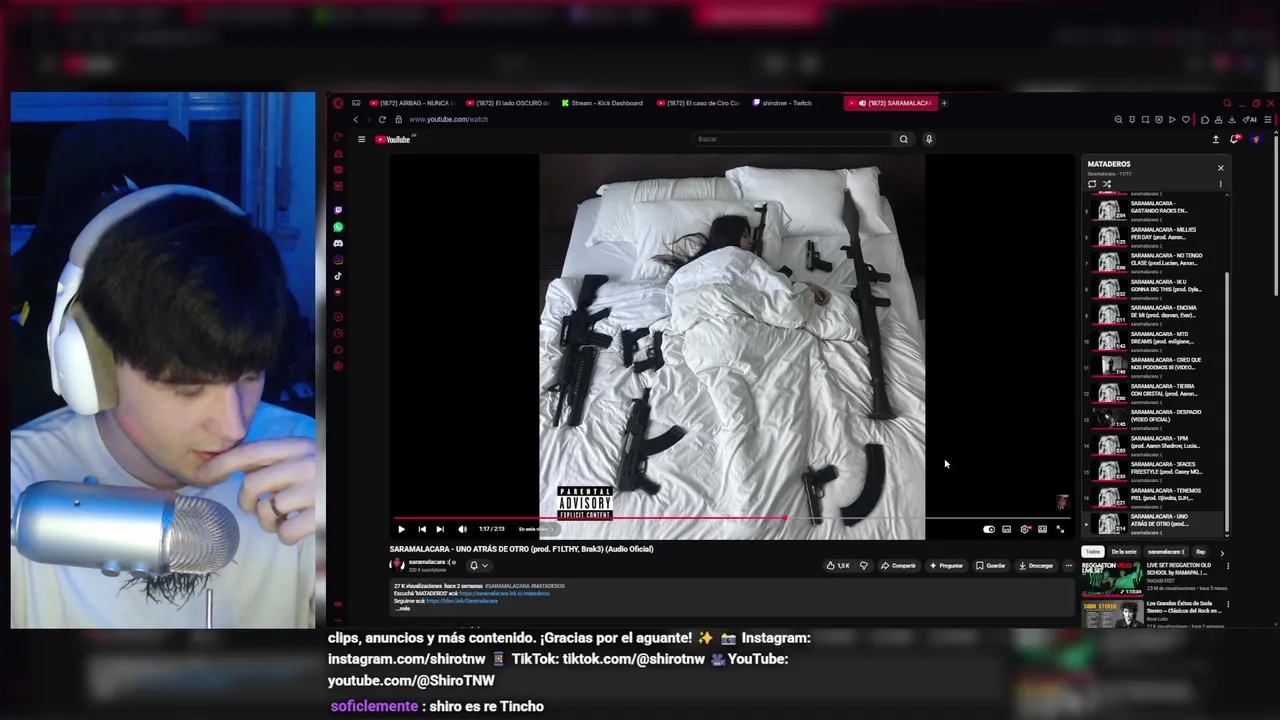Open the YouTube create/upload icon
Viewport: 1280px width, 720px height.
(1215, 139)
